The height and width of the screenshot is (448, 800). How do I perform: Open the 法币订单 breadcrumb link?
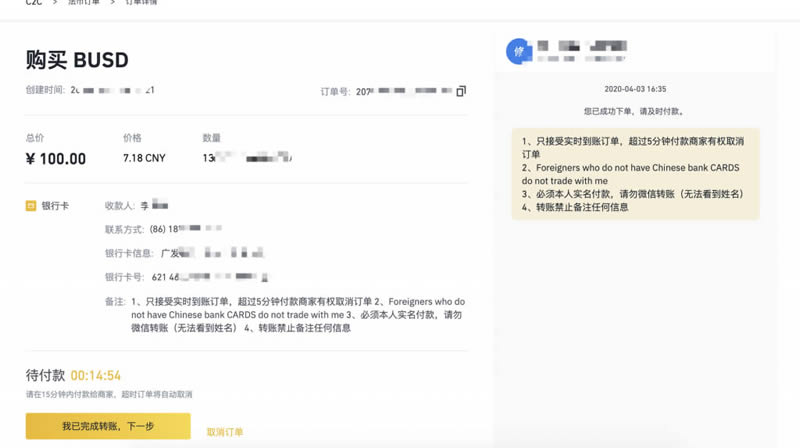(84, 3)
